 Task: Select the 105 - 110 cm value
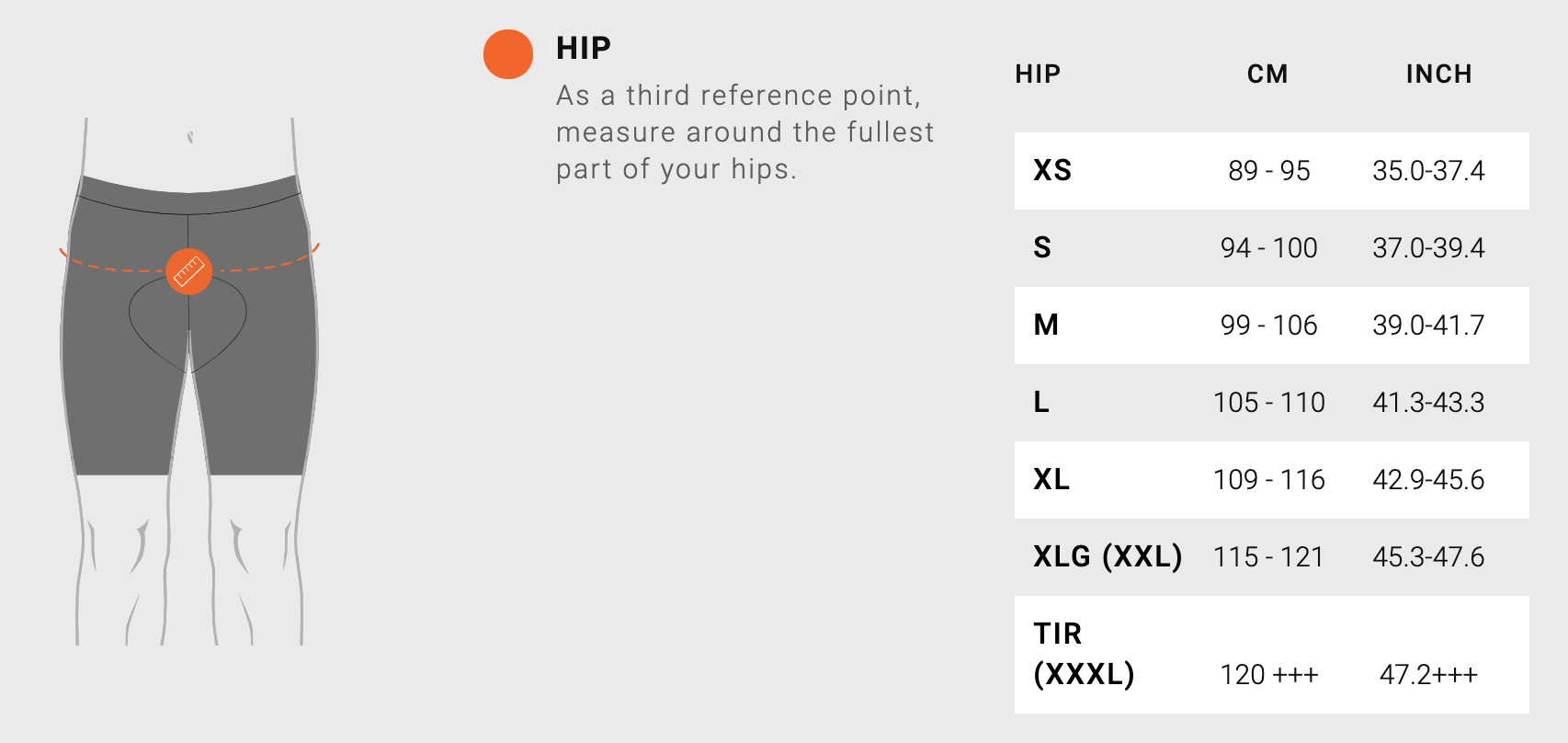(x=1269, y=402)
